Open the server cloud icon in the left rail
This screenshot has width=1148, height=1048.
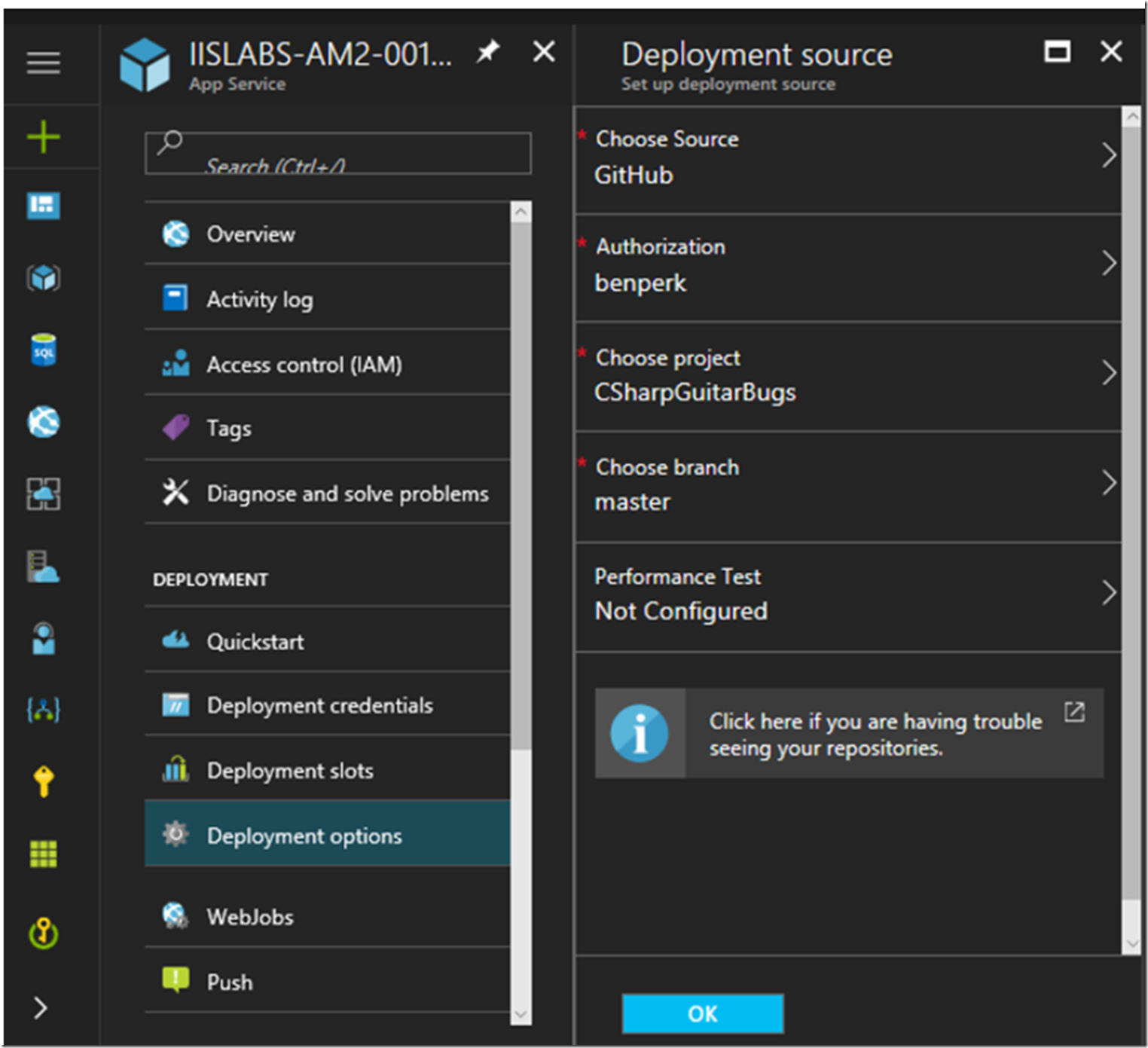point(43,567)
